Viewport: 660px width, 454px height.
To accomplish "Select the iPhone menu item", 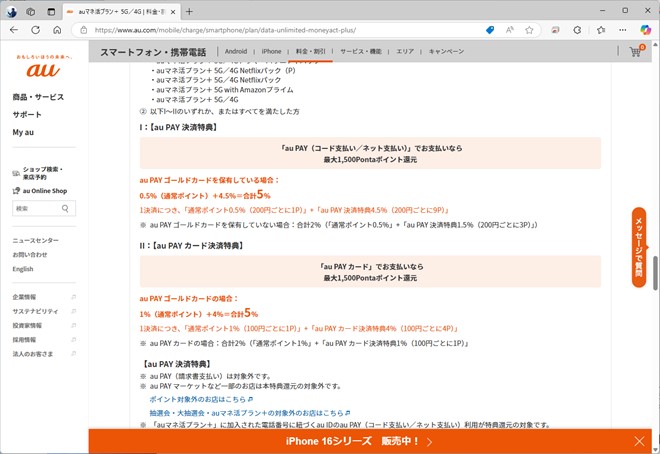I will (271, 51).
